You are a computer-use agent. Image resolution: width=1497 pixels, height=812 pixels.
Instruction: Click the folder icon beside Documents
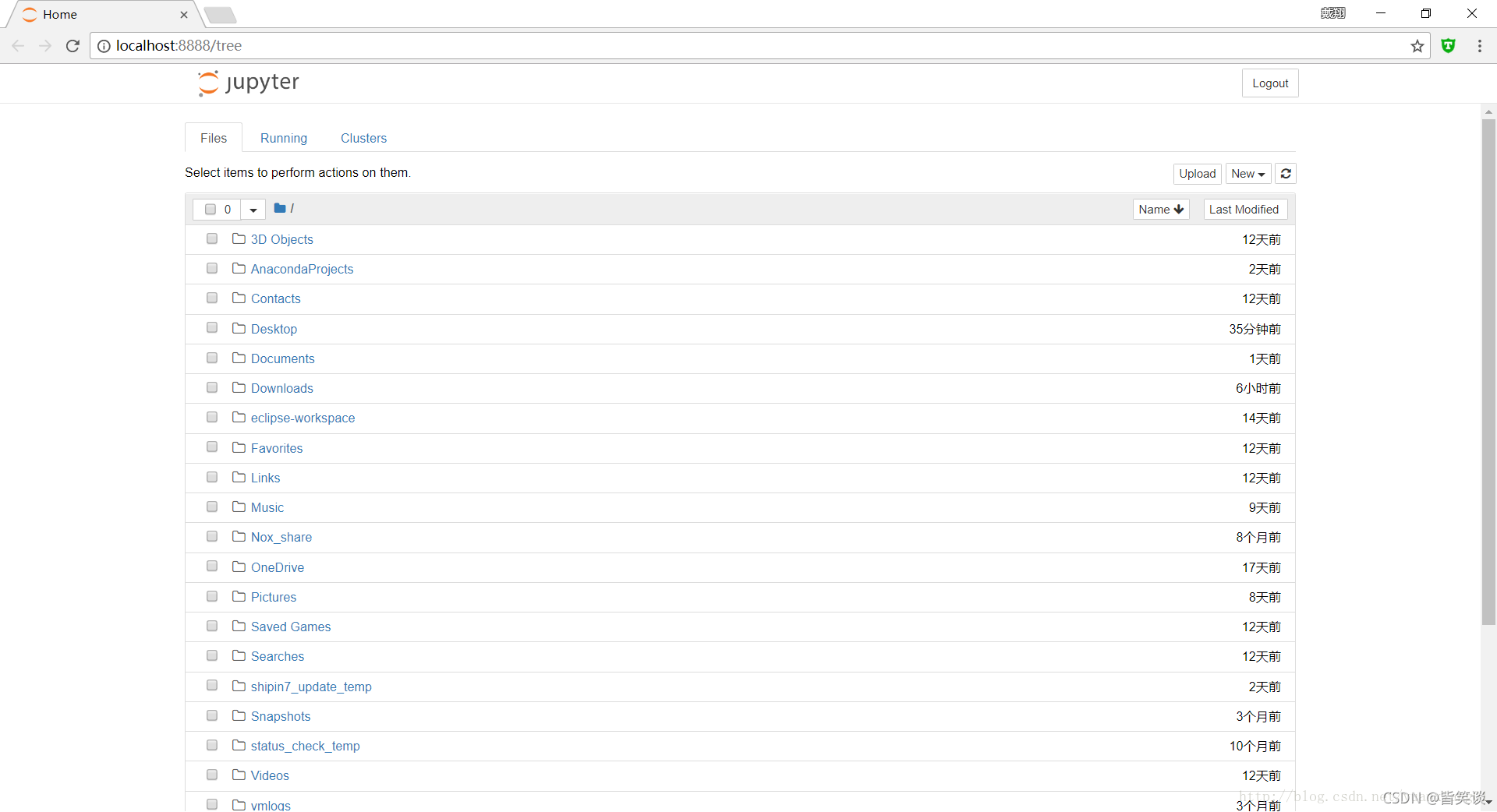tap(239, 358)
